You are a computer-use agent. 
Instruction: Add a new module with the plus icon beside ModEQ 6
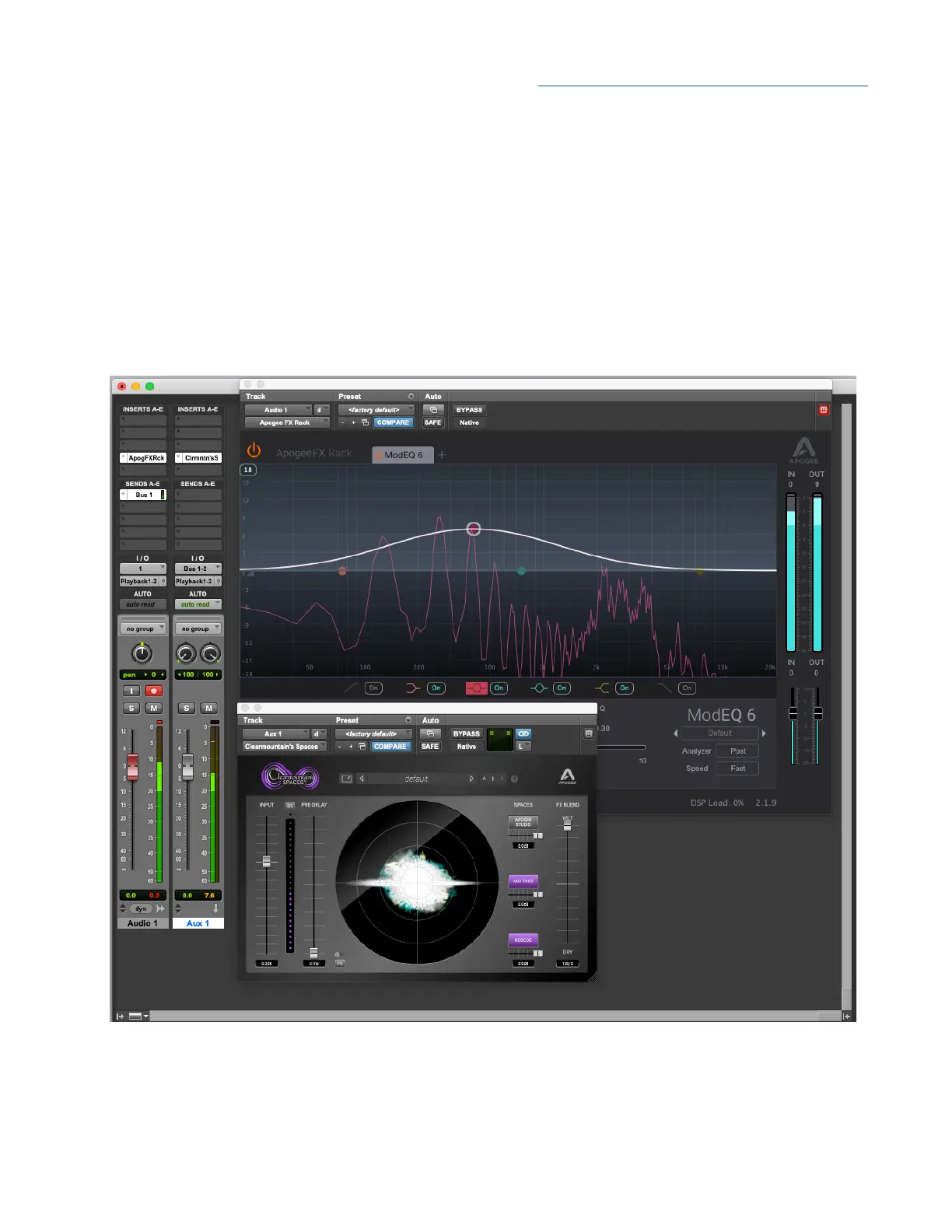coord(442,455)
